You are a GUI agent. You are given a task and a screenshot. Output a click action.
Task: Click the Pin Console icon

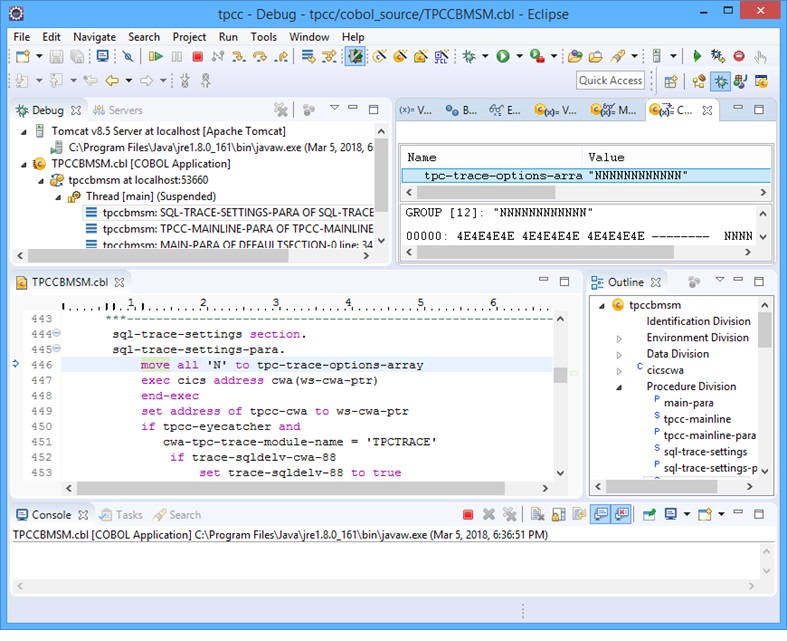click(x=649, y=514)
